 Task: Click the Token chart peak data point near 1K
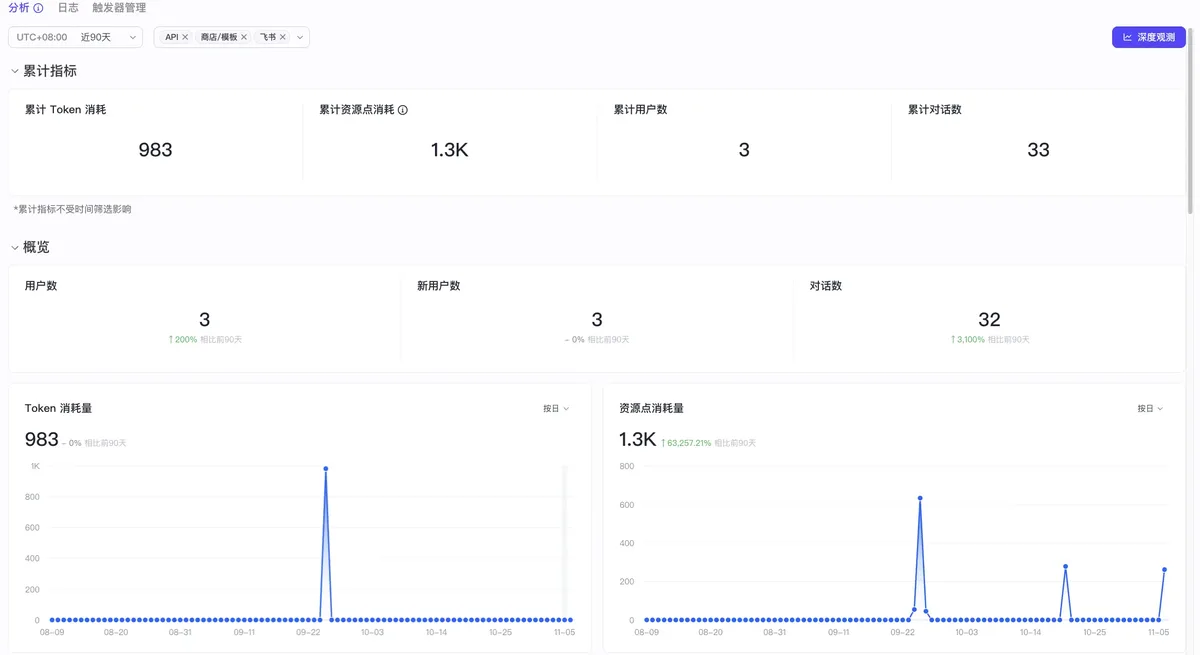(326, 468)
